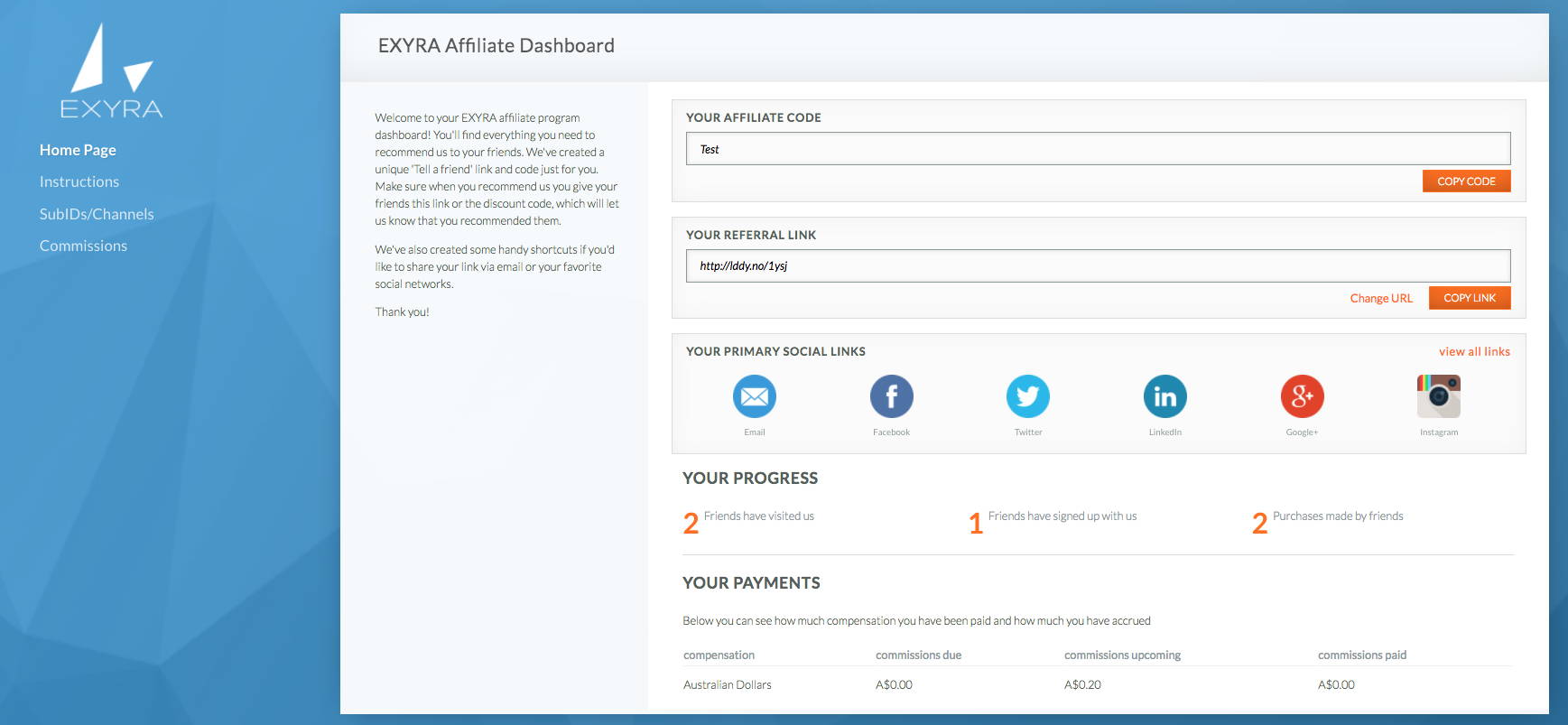Share via the Facebook icon
Screen dimensions: 1568x725
[892, 396]
